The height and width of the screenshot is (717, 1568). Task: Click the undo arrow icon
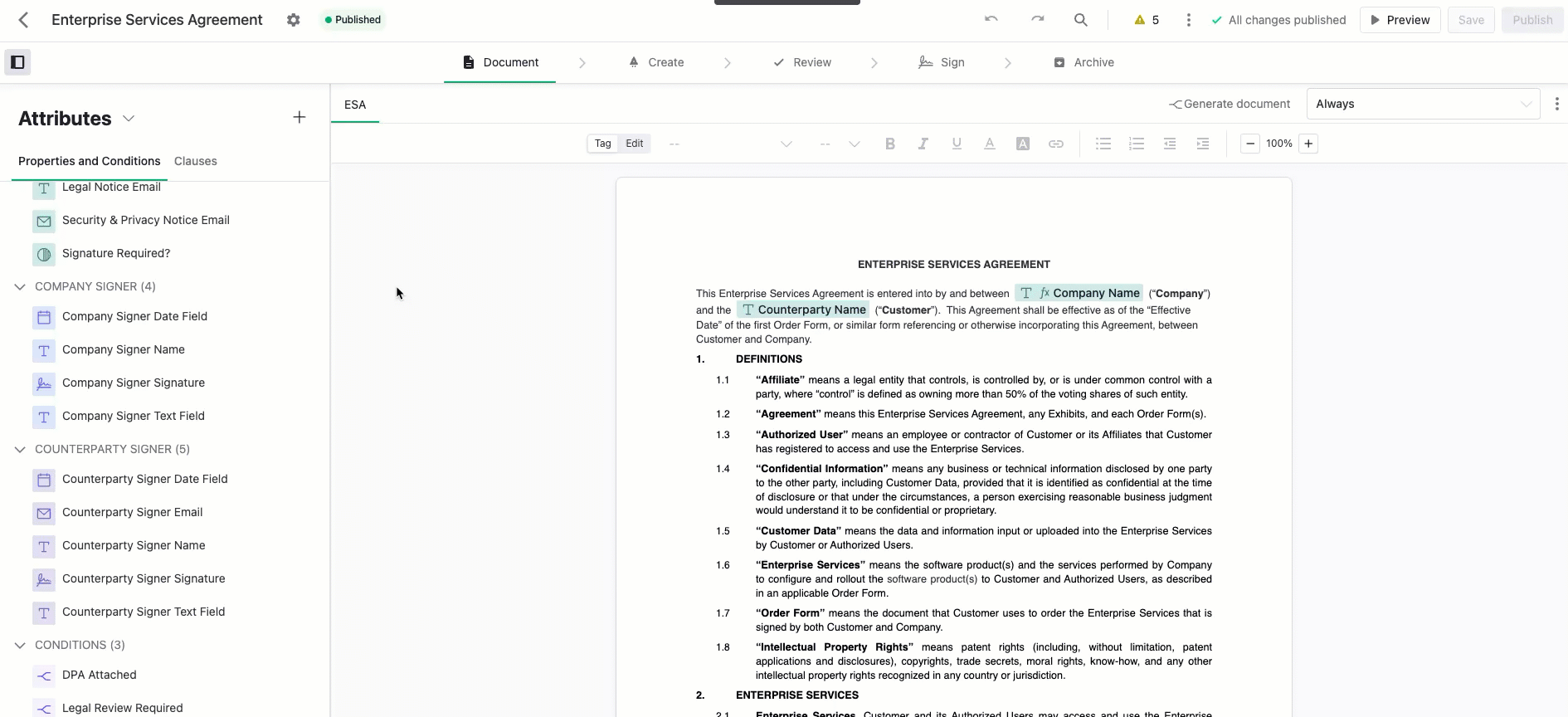pos(991,20)
